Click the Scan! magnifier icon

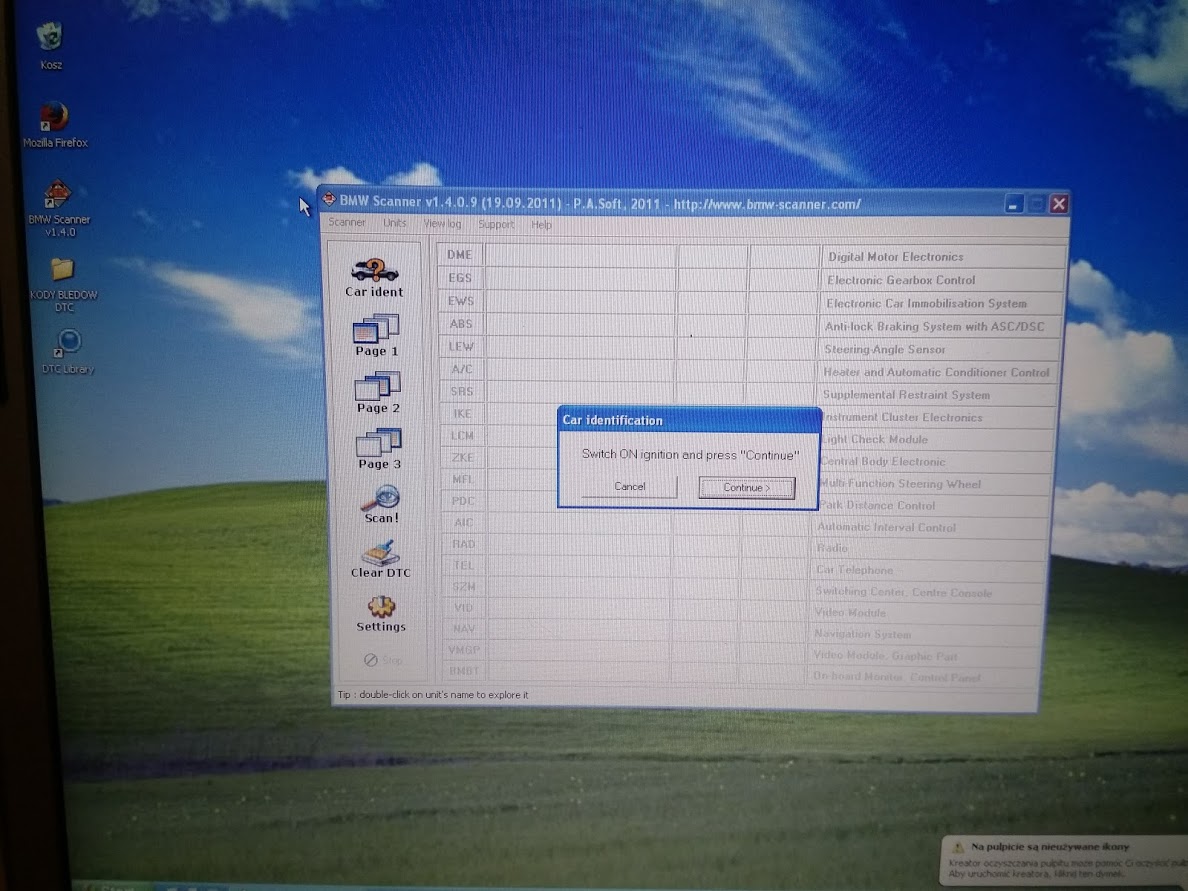[381, 498]
